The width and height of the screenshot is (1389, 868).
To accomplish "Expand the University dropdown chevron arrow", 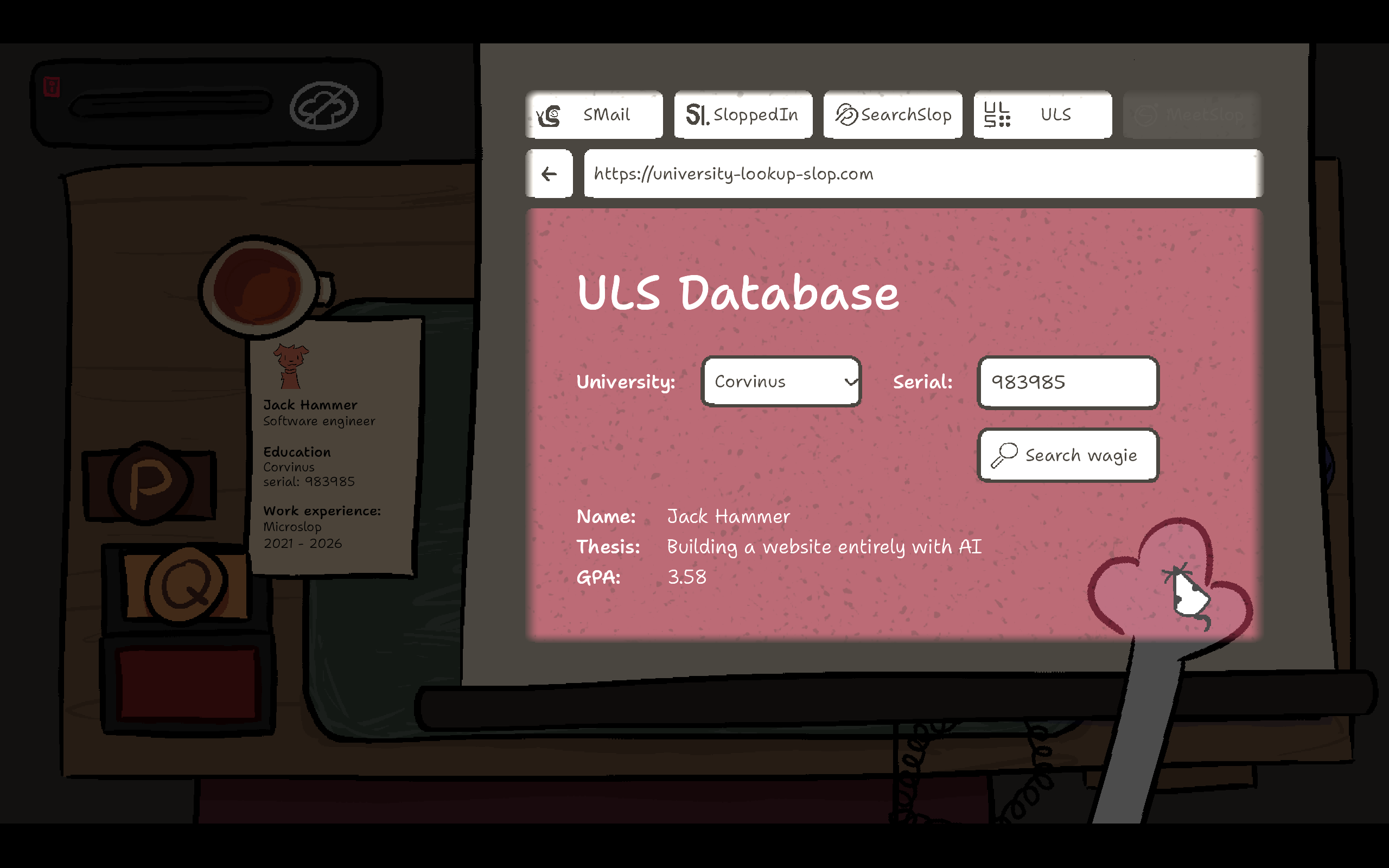I will tap(850, 382).
